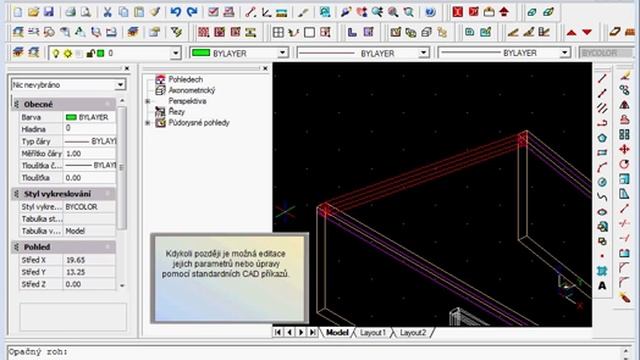Click the New document icon
The width and height of the screenshot is (640, 360).
click(18, 12)
